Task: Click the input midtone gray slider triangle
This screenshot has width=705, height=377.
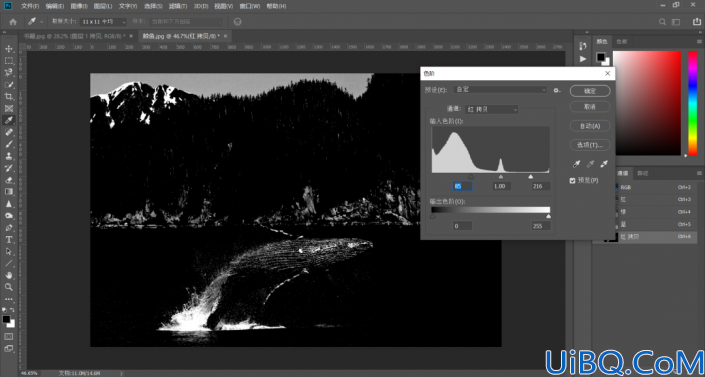Action: 501,177
